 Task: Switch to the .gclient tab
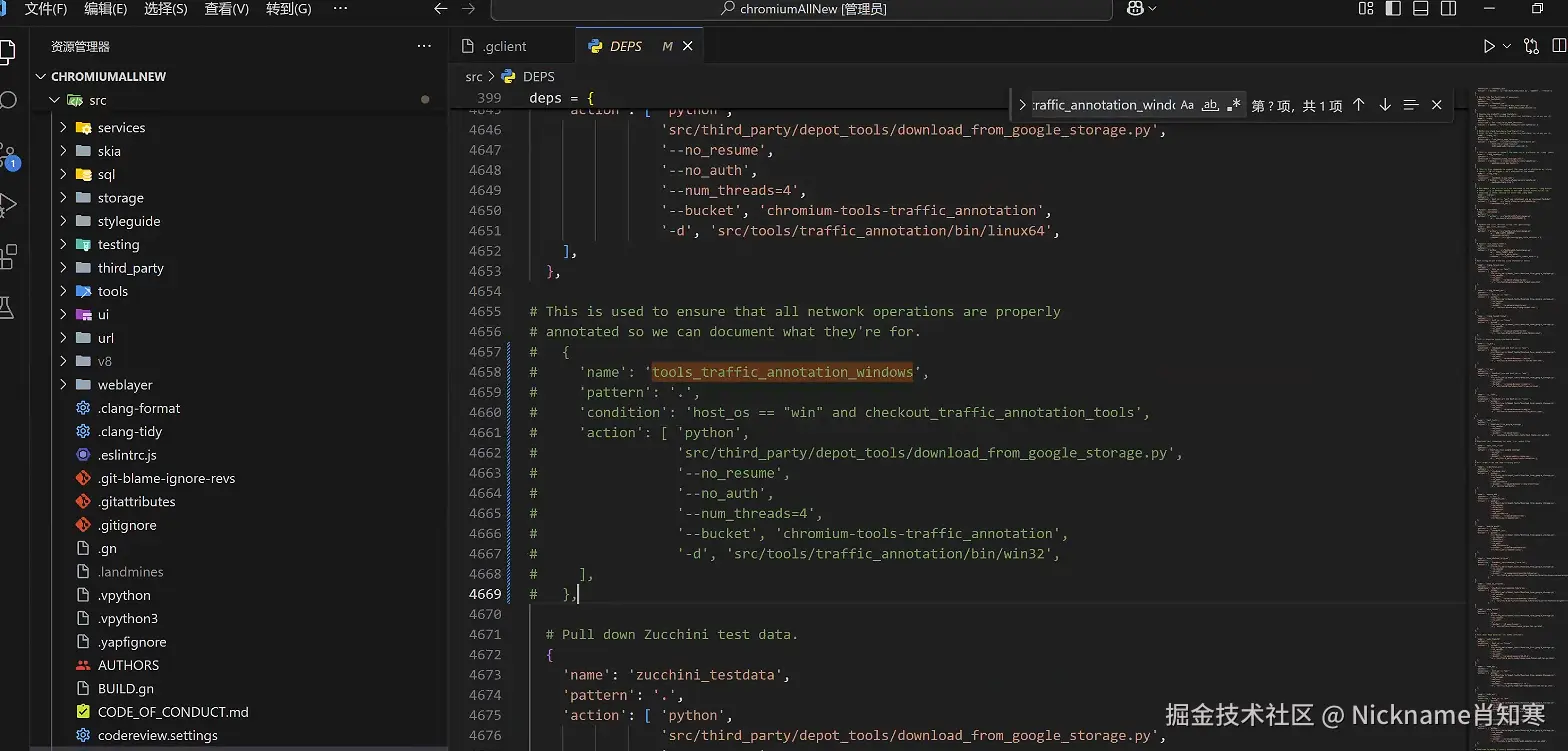click(504, 46)
